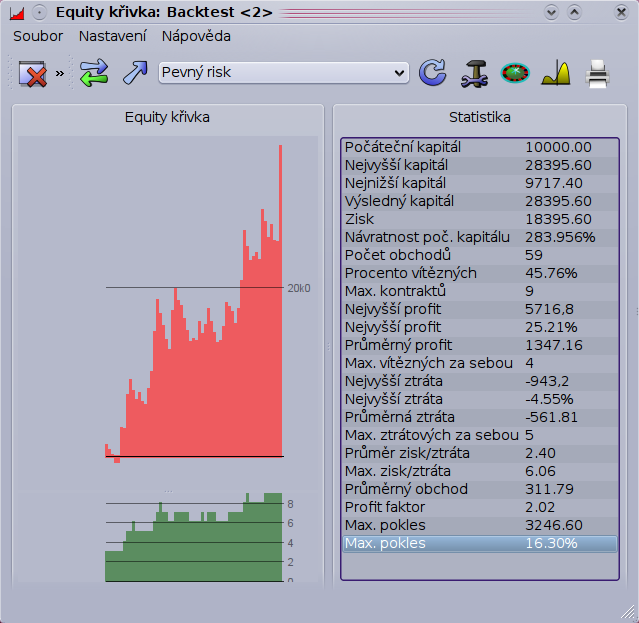Select the Návratnost poč. kapitálu row
The image size is (639, 623).
point(480,237)
